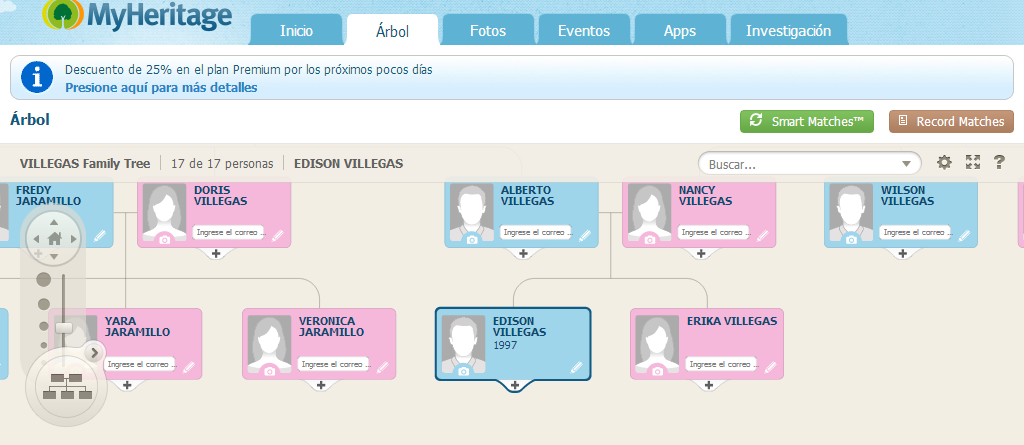Open the Buscar search dropdown arrow

tap(907, 163)
